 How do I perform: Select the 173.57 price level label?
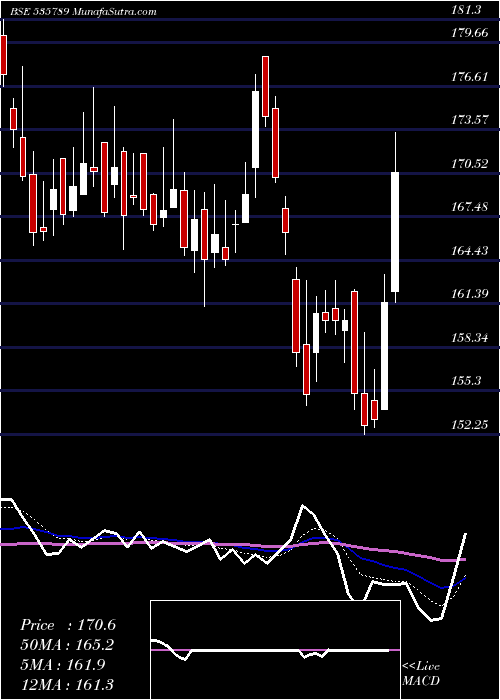469,120
